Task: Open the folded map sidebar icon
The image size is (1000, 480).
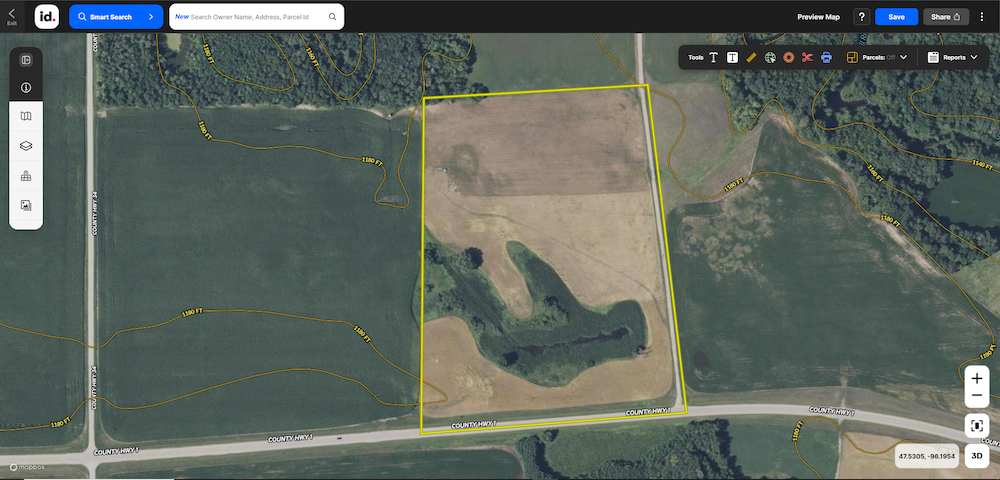Action: [x=26, y=117]
